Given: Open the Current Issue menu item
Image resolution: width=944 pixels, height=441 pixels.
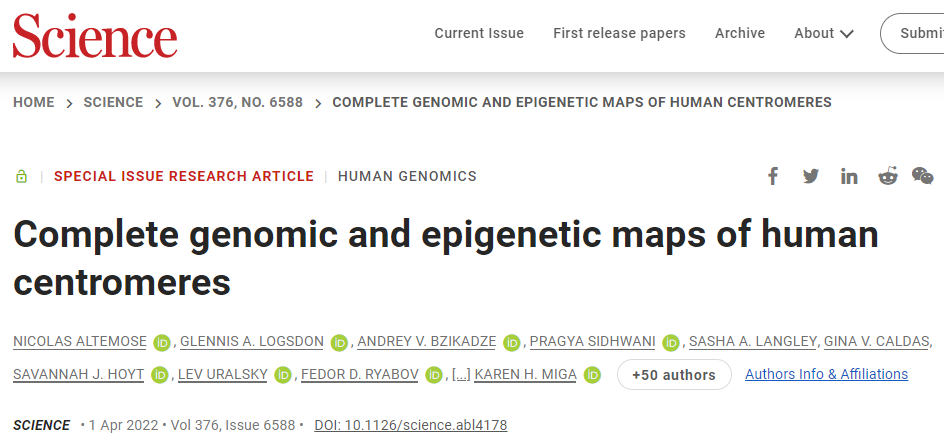Looking at the screenshot, I should coord(479,33).
